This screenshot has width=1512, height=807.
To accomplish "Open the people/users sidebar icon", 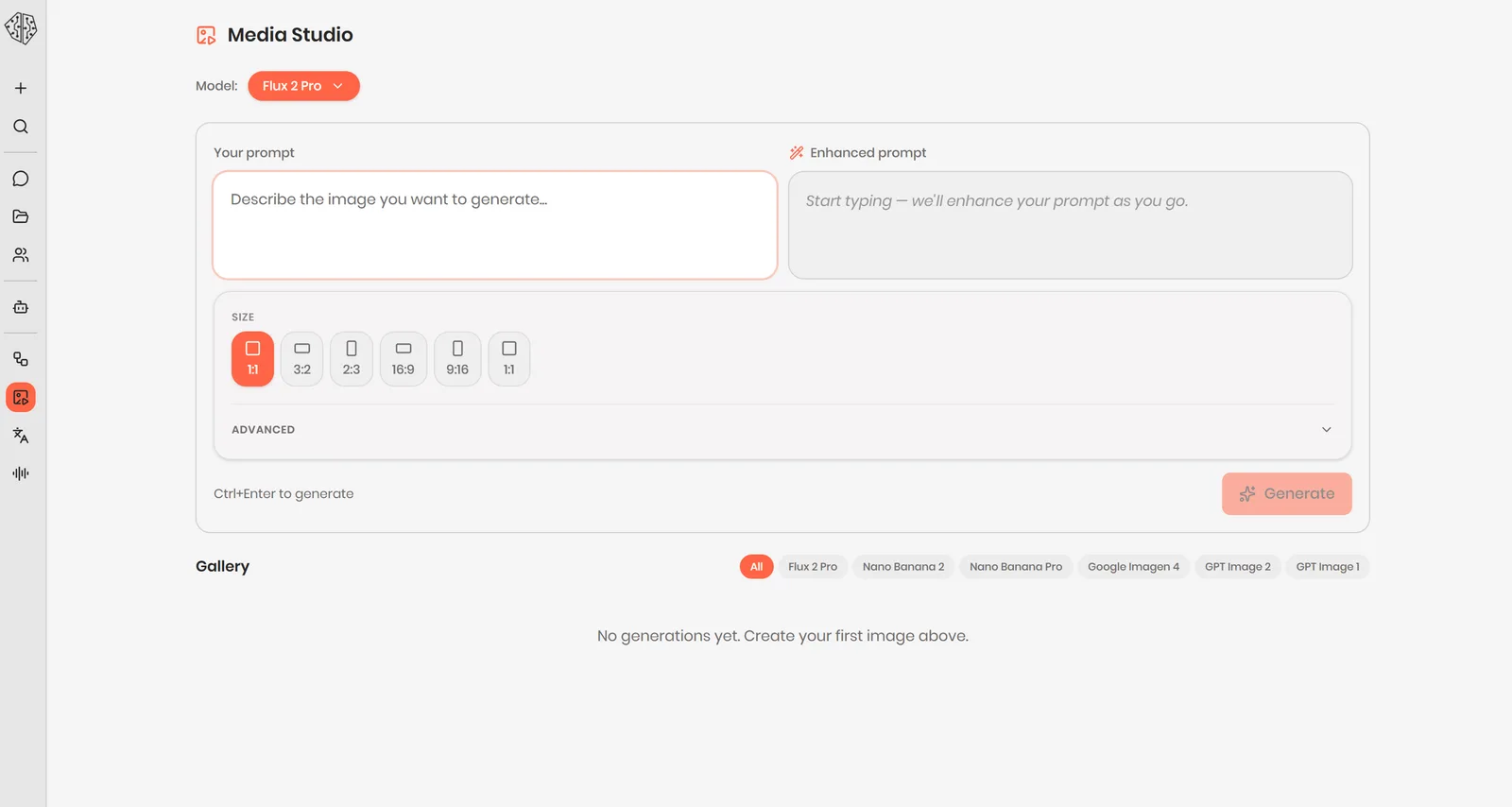I will (x=21, y=255).
